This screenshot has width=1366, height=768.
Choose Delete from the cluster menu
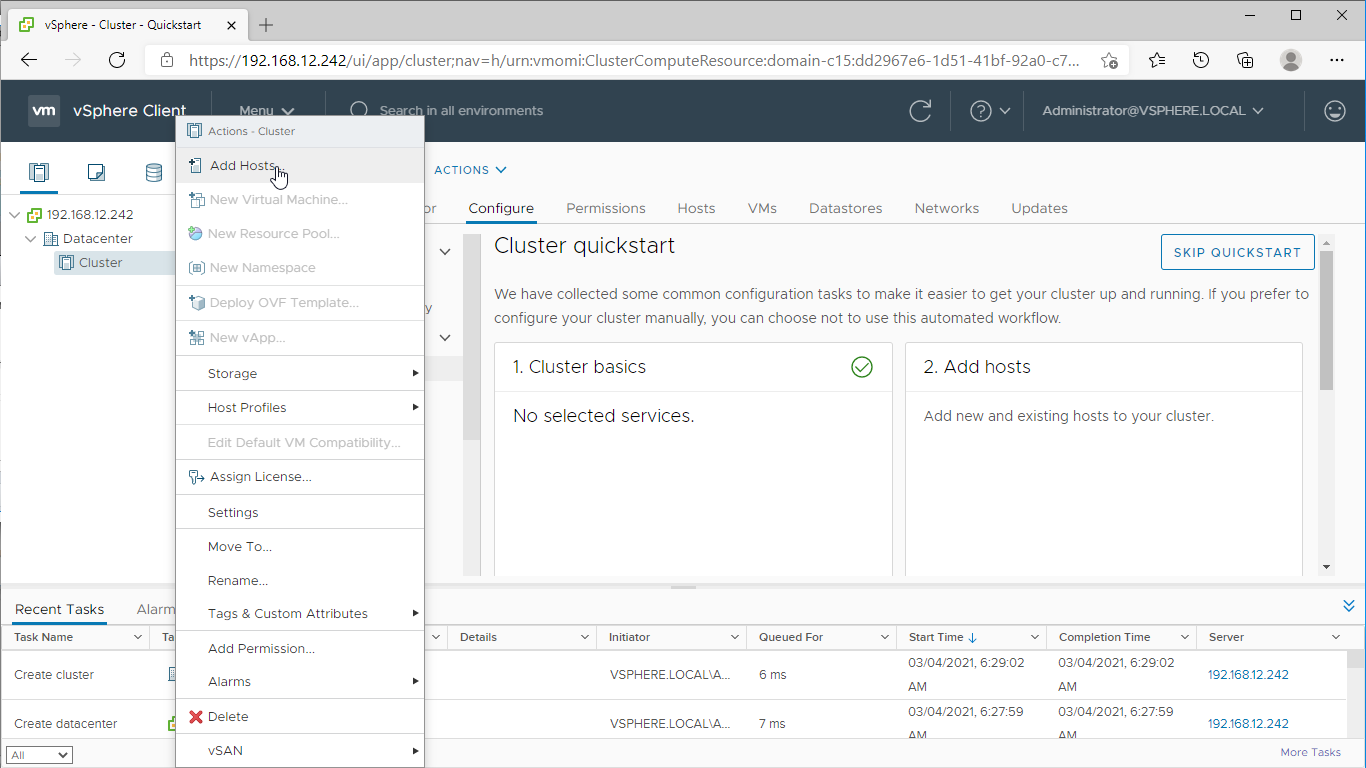click(x=300, y=717)
